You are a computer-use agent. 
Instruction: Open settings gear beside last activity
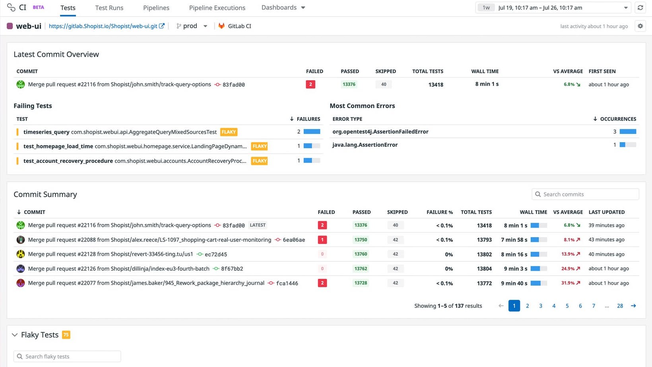point(640,26)
